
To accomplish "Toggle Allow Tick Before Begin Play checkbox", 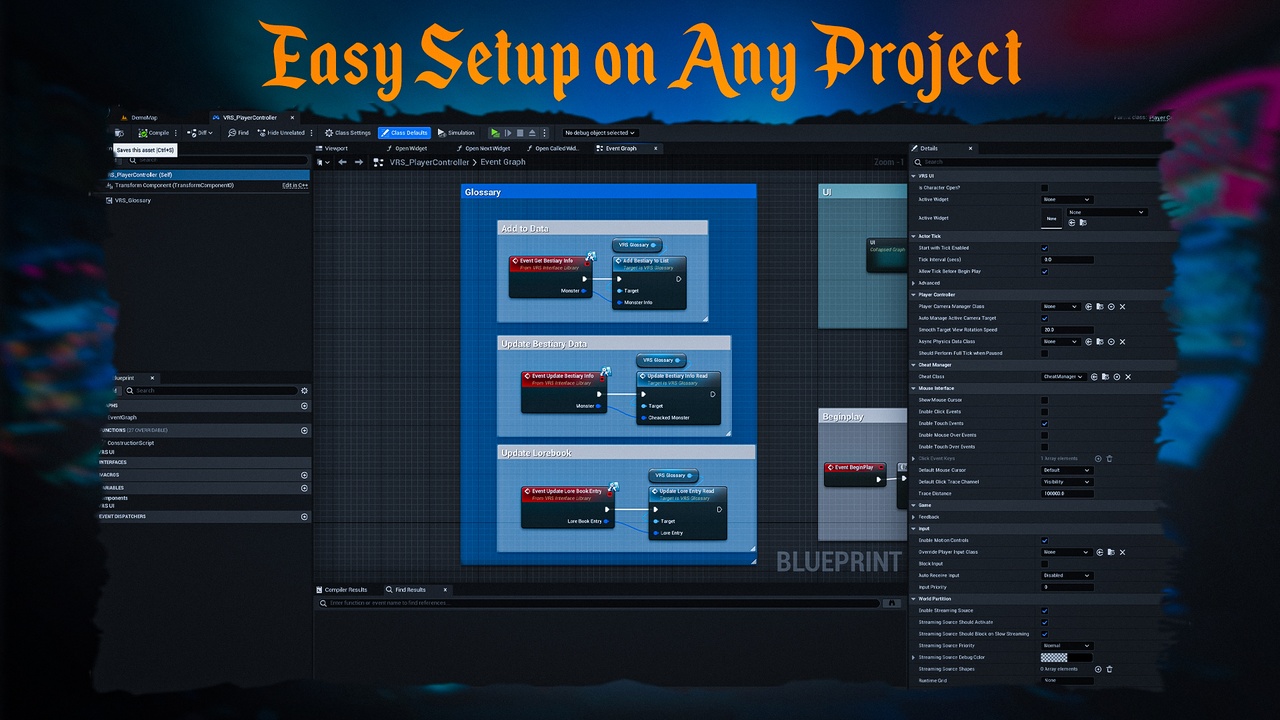I will pos(1045,271).
